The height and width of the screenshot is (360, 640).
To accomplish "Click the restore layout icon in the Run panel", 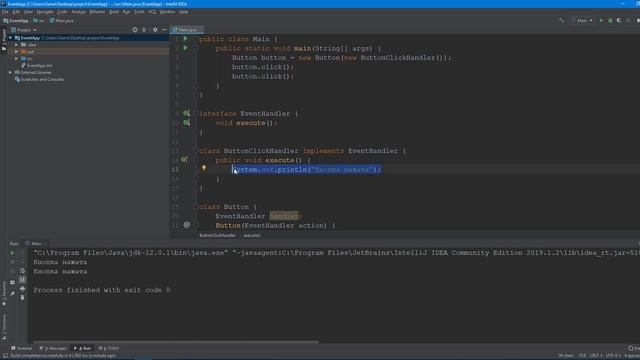I will (12, 282).
